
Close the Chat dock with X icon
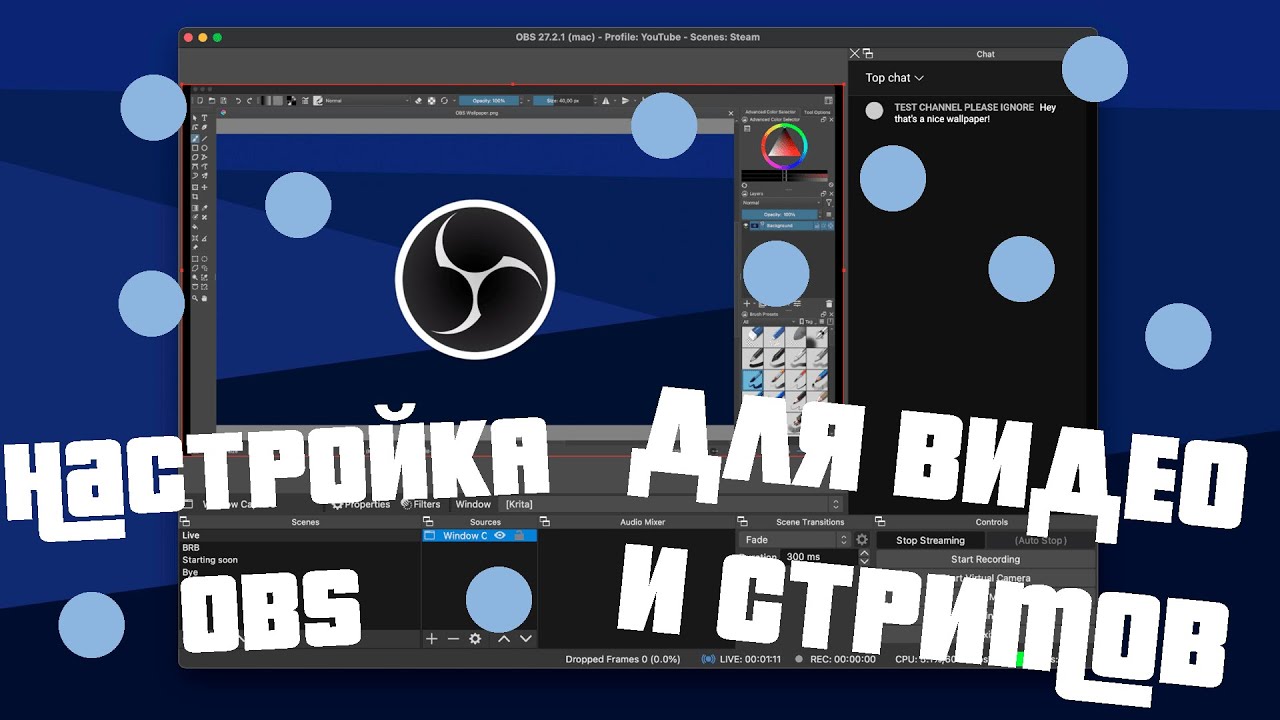tap(854, 54)
